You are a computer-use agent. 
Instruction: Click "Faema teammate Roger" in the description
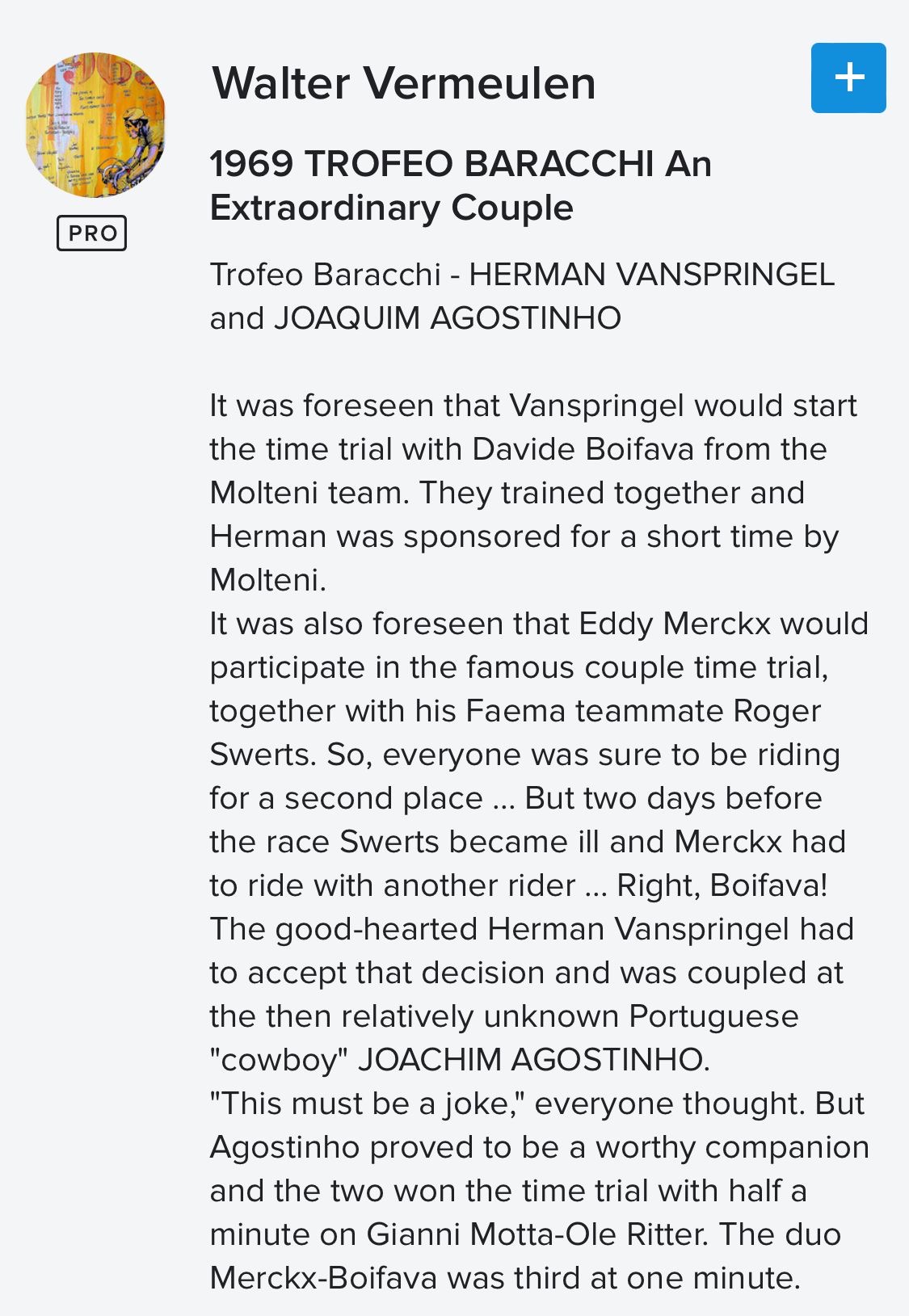coord(643,711)
